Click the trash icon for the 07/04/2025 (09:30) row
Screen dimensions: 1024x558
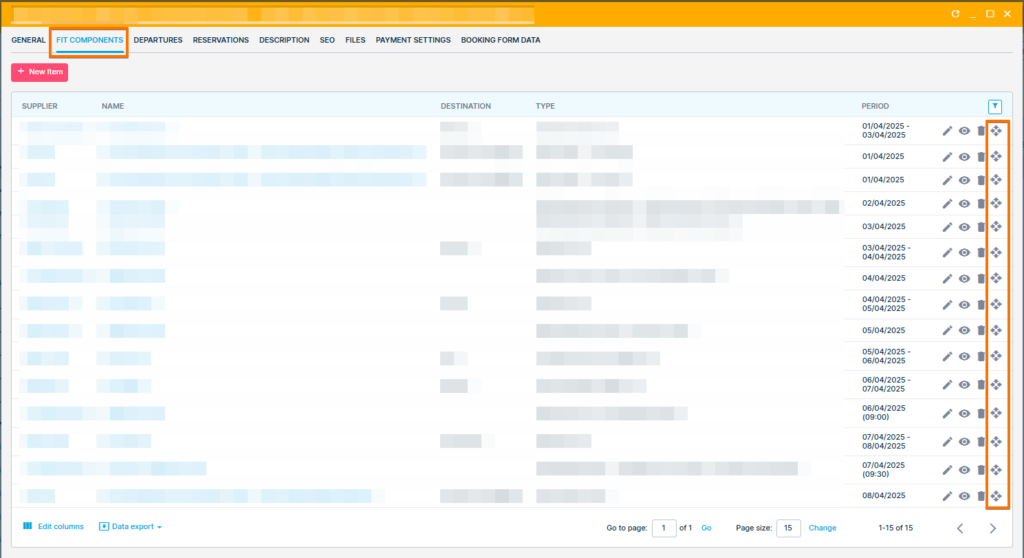(x=981, y=470)
